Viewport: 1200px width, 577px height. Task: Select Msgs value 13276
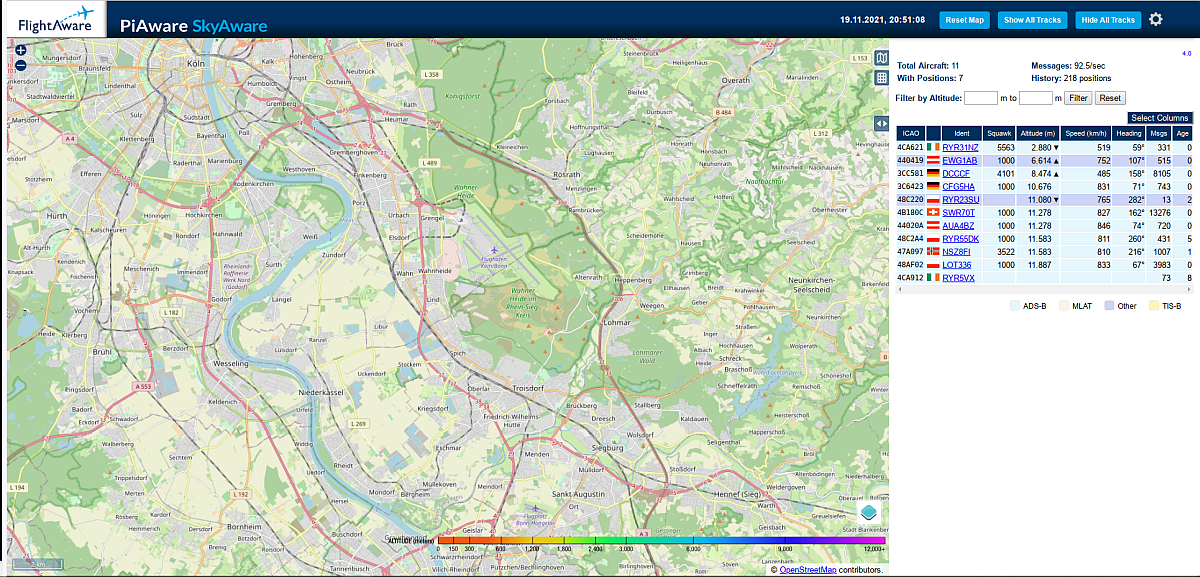1159,212
